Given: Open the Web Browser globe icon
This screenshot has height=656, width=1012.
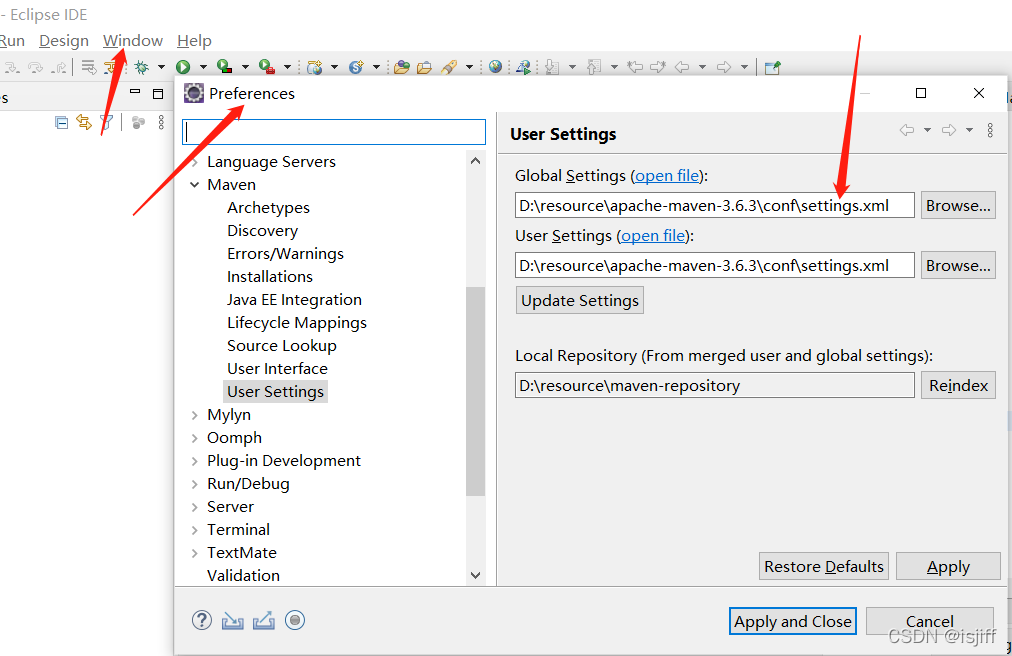Looking at the screenshot, I should (x=495, y=67).
